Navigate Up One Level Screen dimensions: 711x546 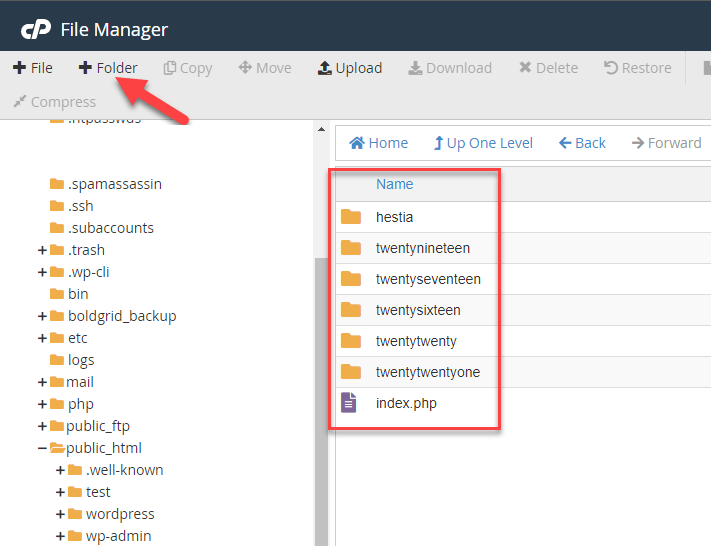pyautogui.click(x=483, y=143)
